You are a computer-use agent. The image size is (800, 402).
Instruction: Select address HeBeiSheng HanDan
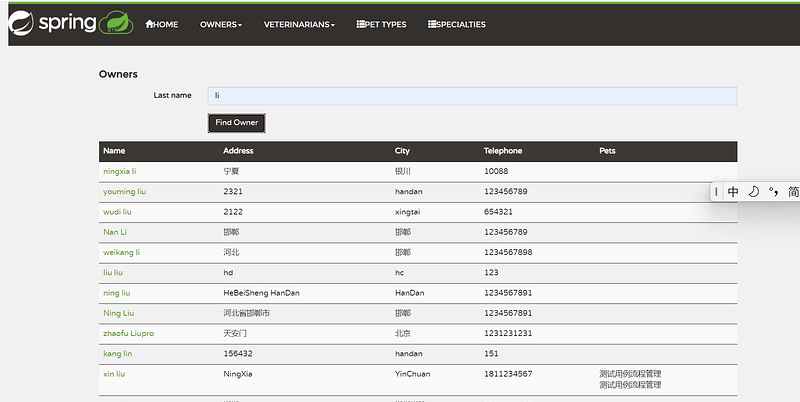point(261,293)
